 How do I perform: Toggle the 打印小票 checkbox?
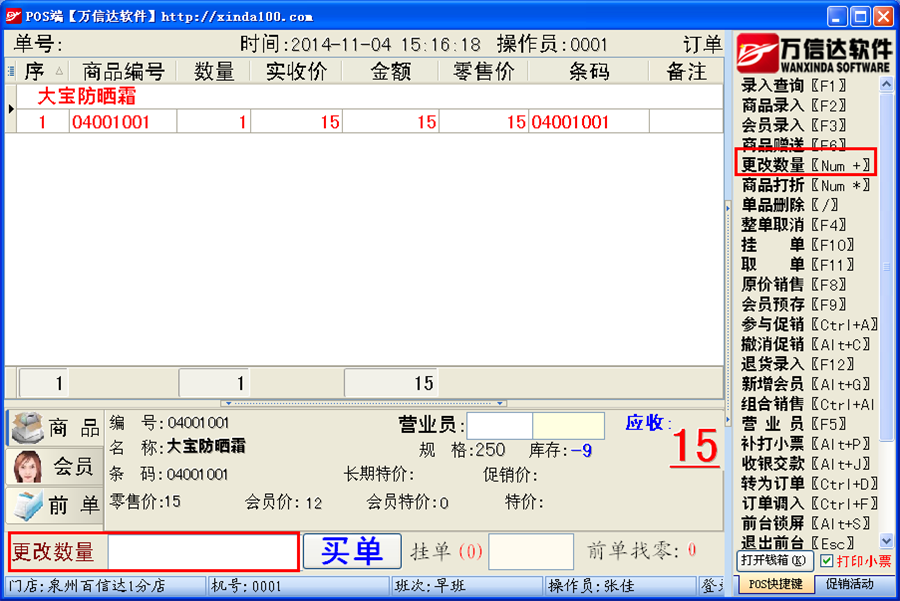827,561
